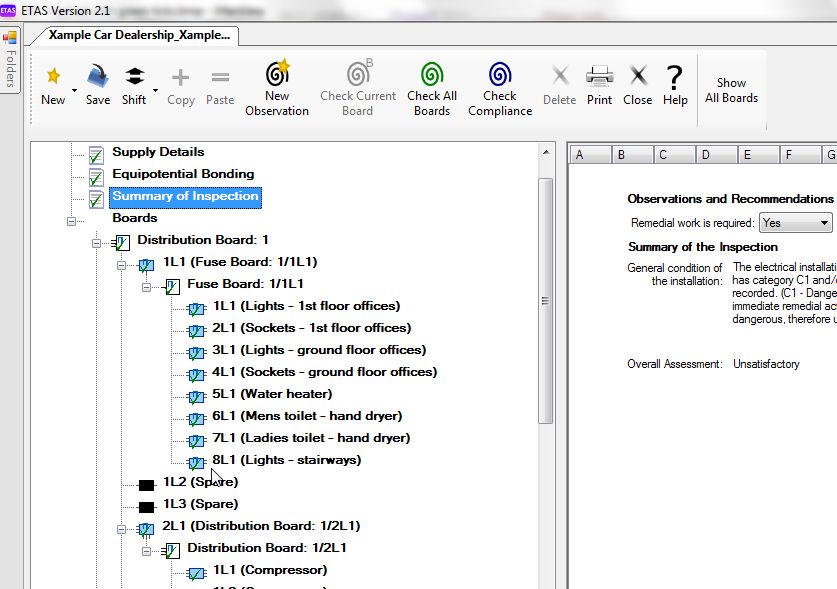837x589 pixels.
Task: Click the Shift toolbar icon
Action: pos(135,76)
